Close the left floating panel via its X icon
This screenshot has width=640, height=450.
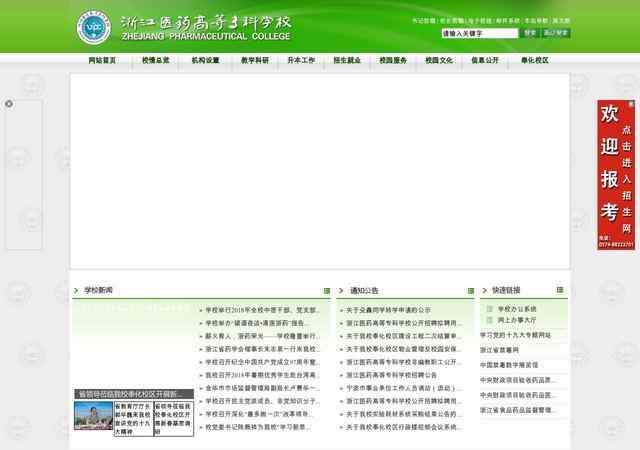[x=9, y=104]
